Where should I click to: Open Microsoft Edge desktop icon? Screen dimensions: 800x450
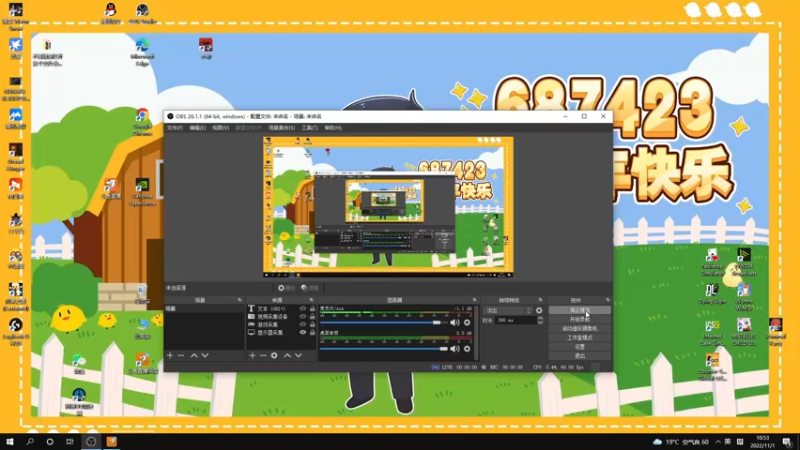pos(142,52)
